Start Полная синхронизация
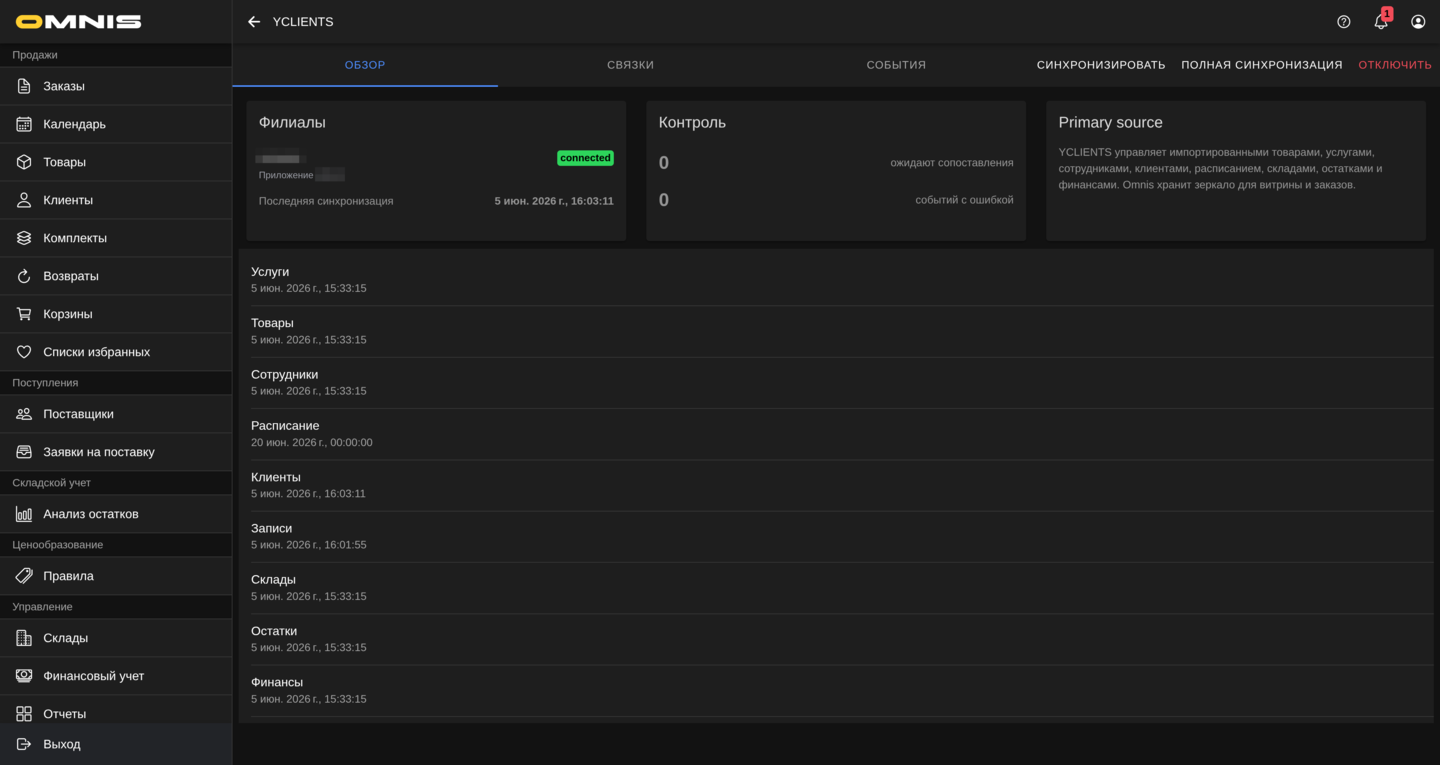 click(1262, 65)
